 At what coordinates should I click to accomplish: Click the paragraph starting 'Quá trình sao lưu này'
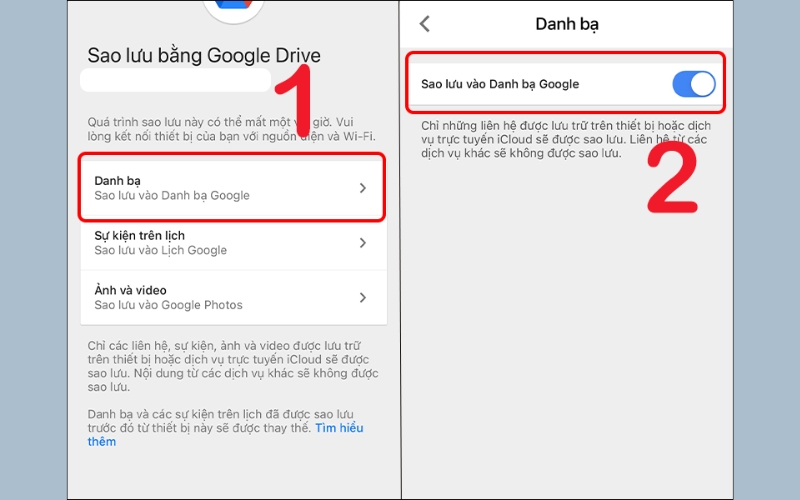[x=232, y=129]
